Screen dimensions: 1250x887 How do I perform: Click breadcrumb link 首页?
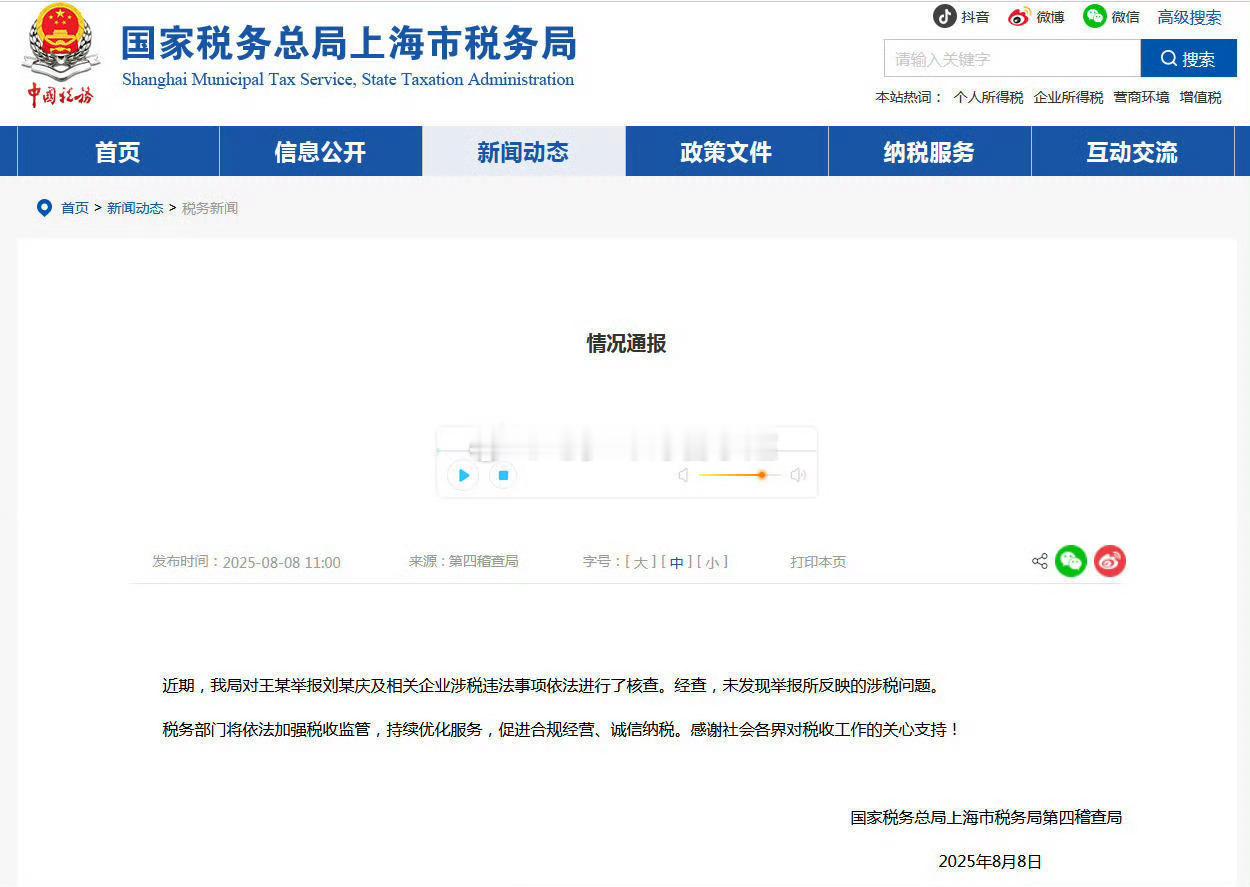point(75,208)
